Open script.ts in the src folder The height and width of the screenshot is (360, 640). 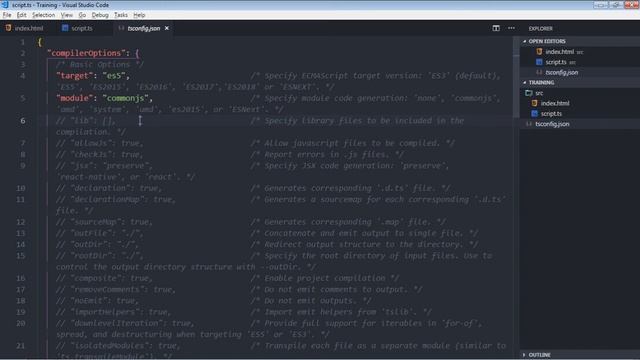coord(551,113)
